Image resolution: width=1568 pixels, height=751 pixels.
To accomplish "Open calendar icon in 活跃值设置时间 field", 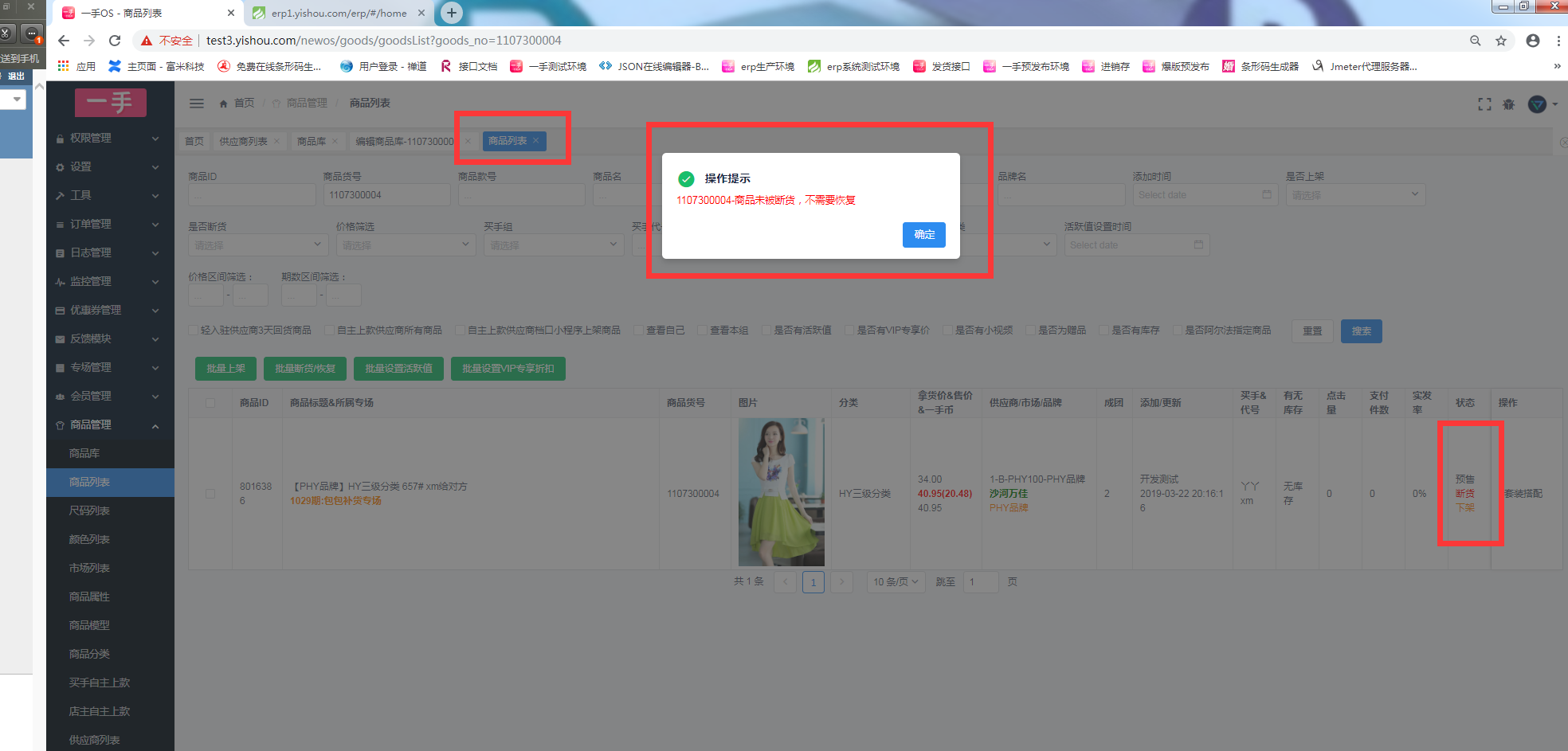I will tap(1198, 244).
